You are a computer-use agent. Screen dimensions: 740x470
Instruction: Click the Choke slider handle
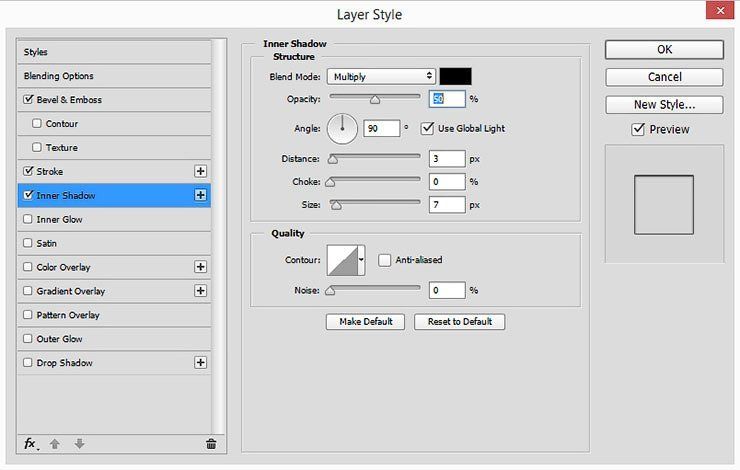330,182
